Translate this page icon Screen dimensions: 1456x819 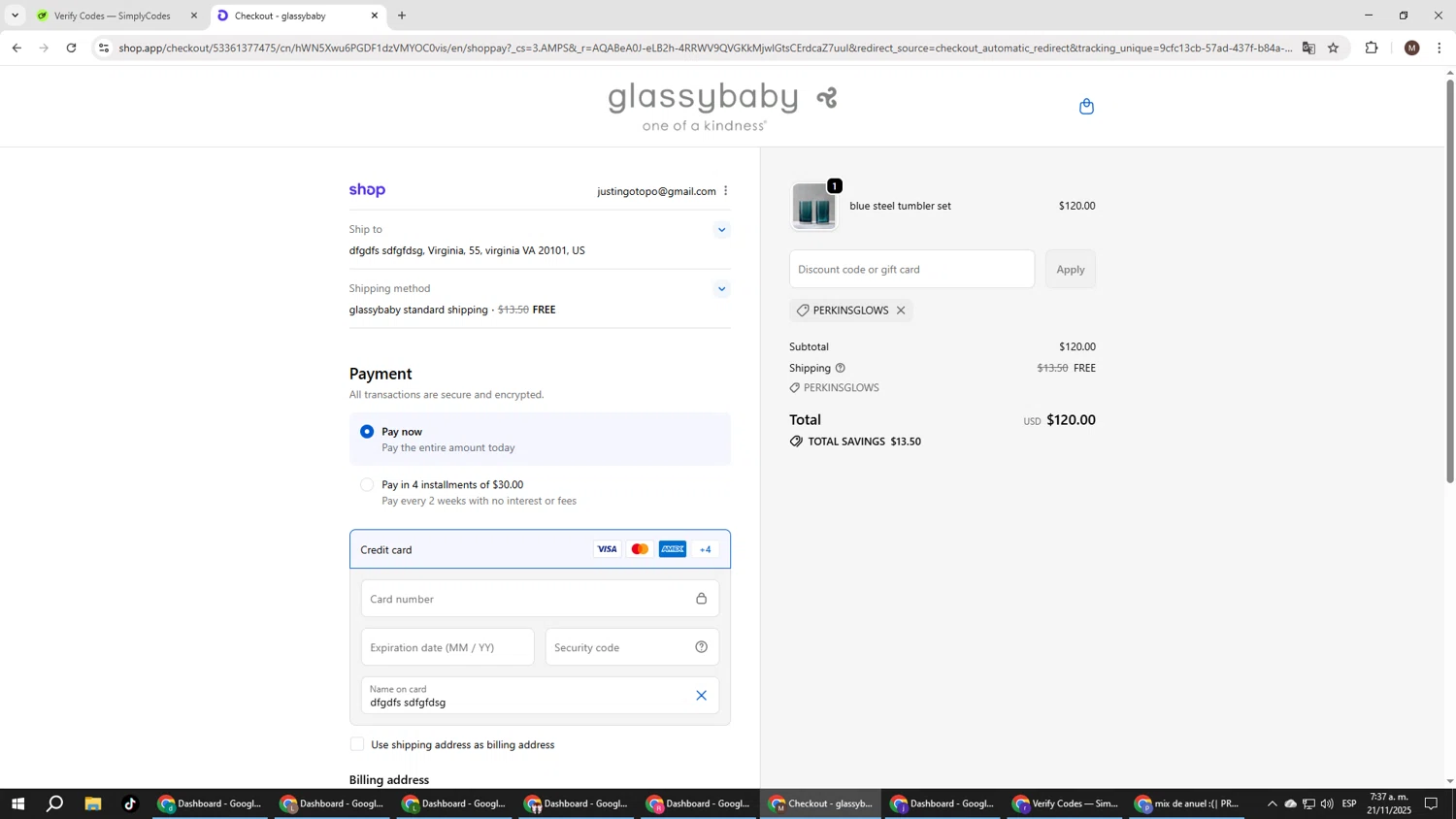(1308, 48)
